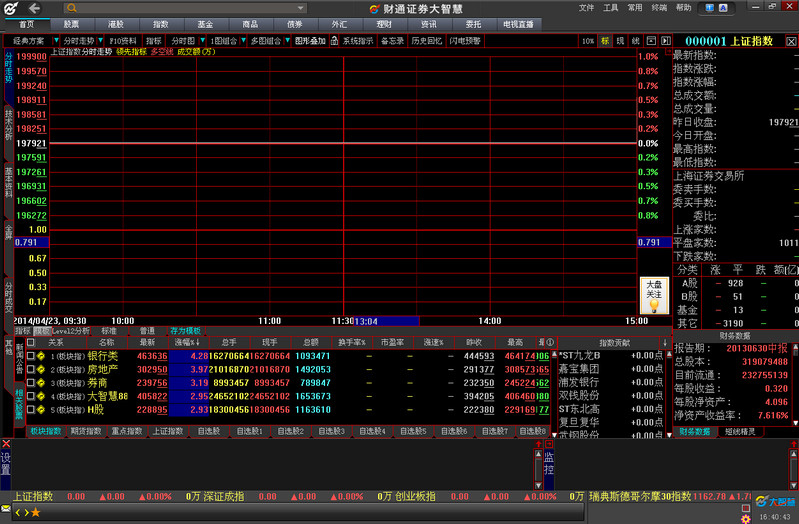Screen dimensions: 799x524
Task: Switch to the 基金 tab
Action: [205, 24]
